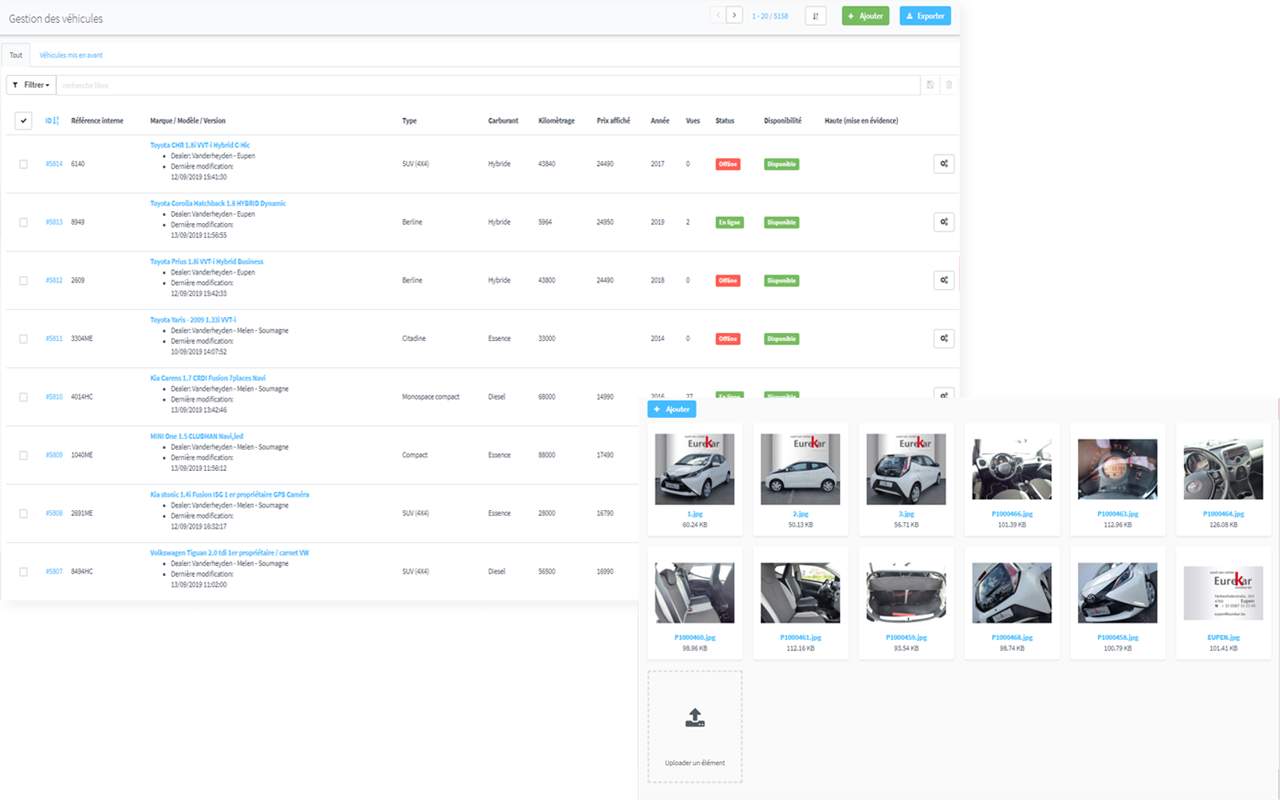Go to previous page of vehicles
The height and width of the screenshot is (800, 1280).
click(718, 16)
